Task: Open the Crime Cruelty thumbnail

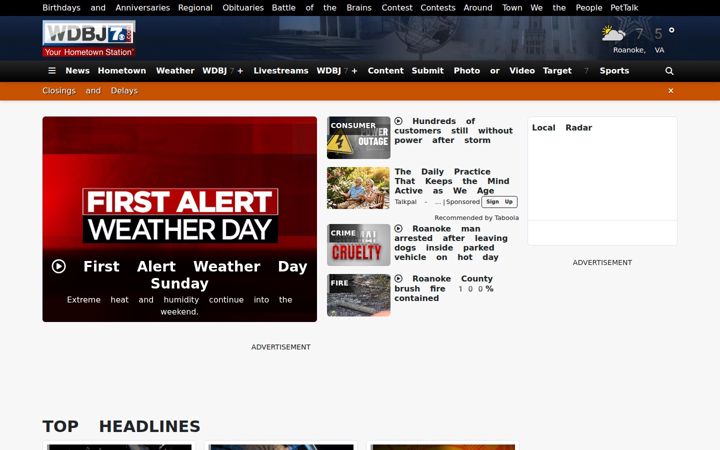Action: 359,245
